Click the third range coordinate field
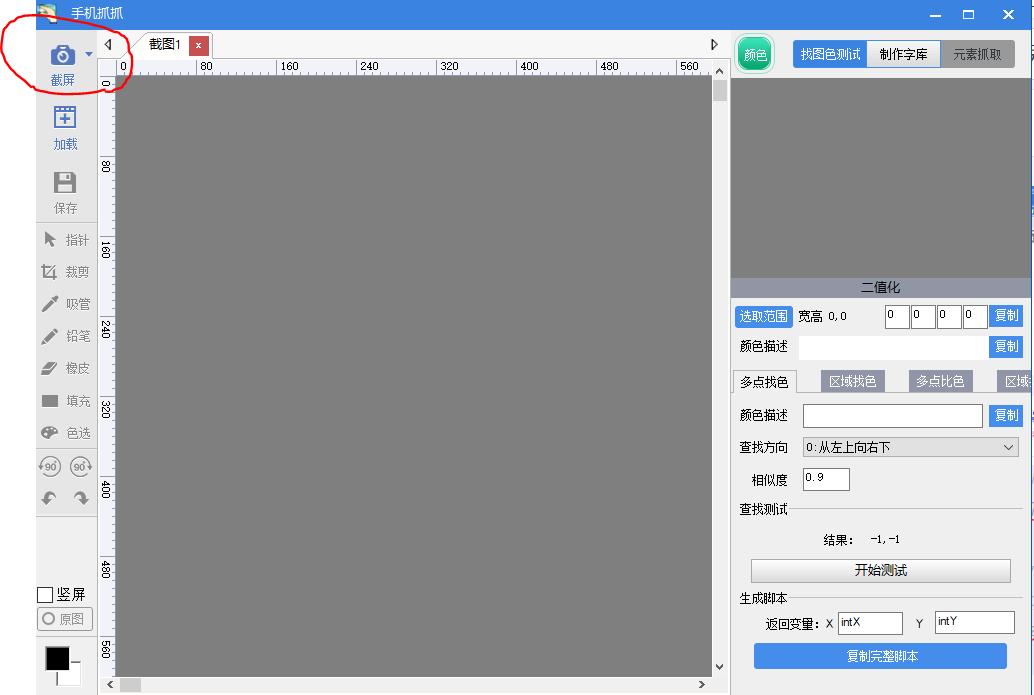The width and height of the screenshot is (1034, 695). pyautogui.click(x=949, y=317)
